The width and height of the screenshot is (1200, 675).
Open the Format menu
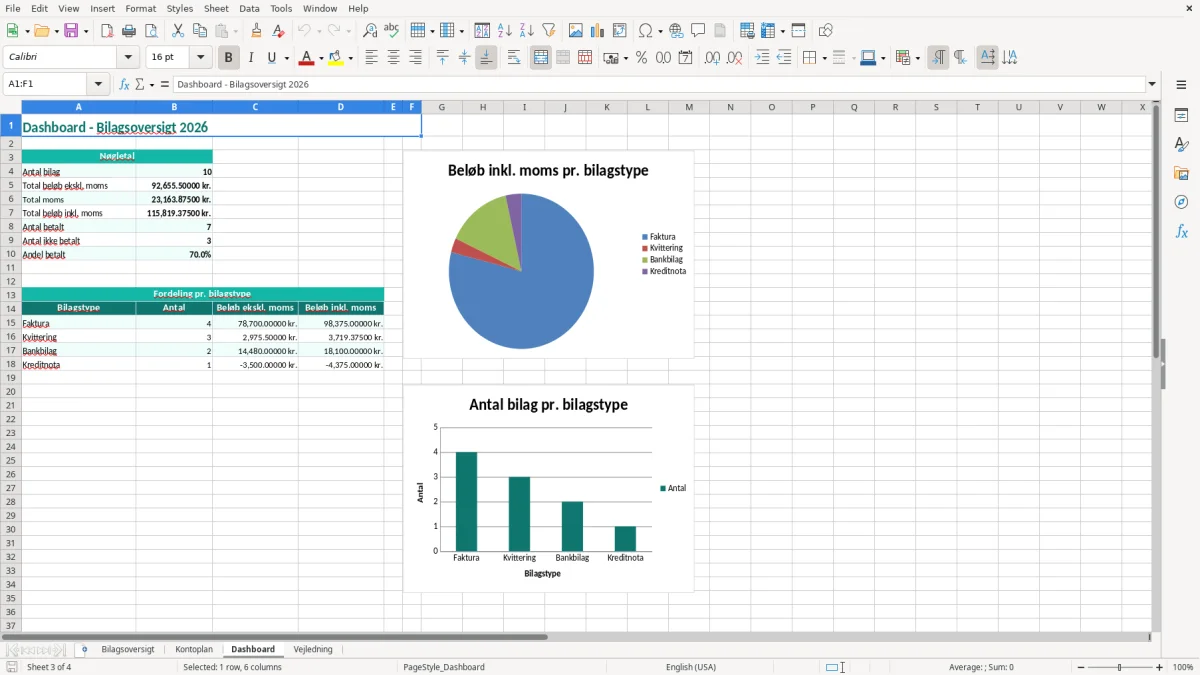[x=141, y=9]
